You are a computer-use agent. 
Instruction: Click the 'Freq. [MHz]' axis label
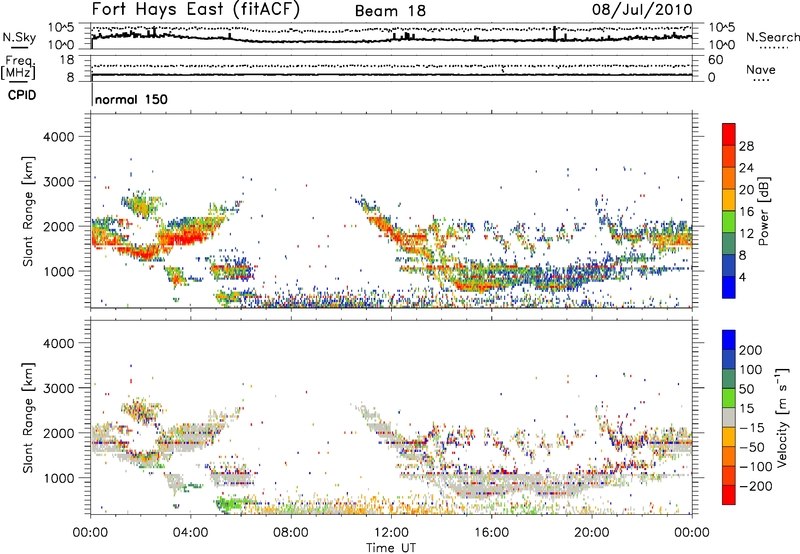[x=18, y=68]
